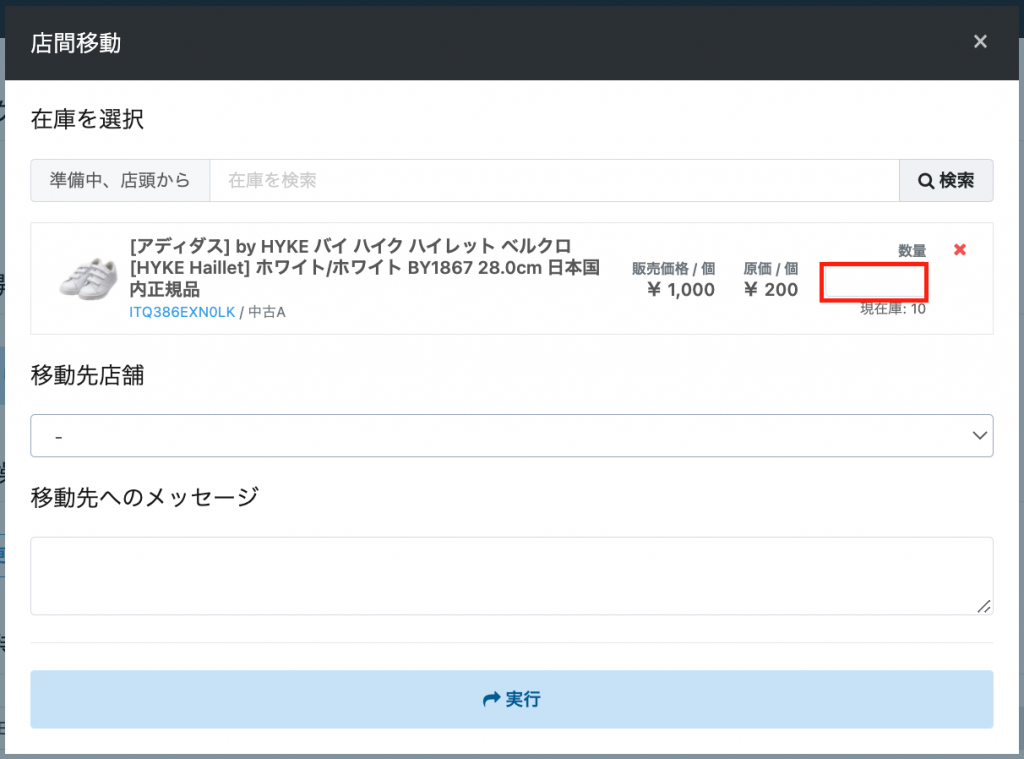Open item link ITQ386EXN0LK

[182, 312]
